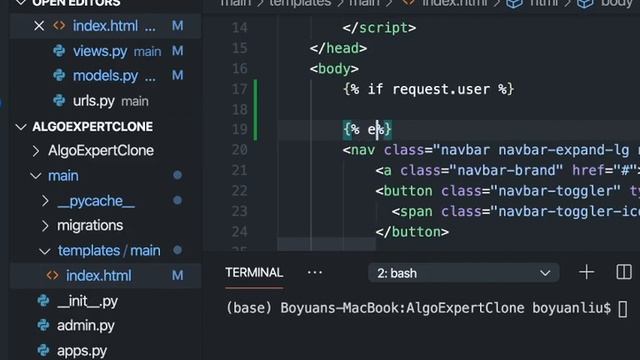Open models.py in Open Editors

(105, 76)
